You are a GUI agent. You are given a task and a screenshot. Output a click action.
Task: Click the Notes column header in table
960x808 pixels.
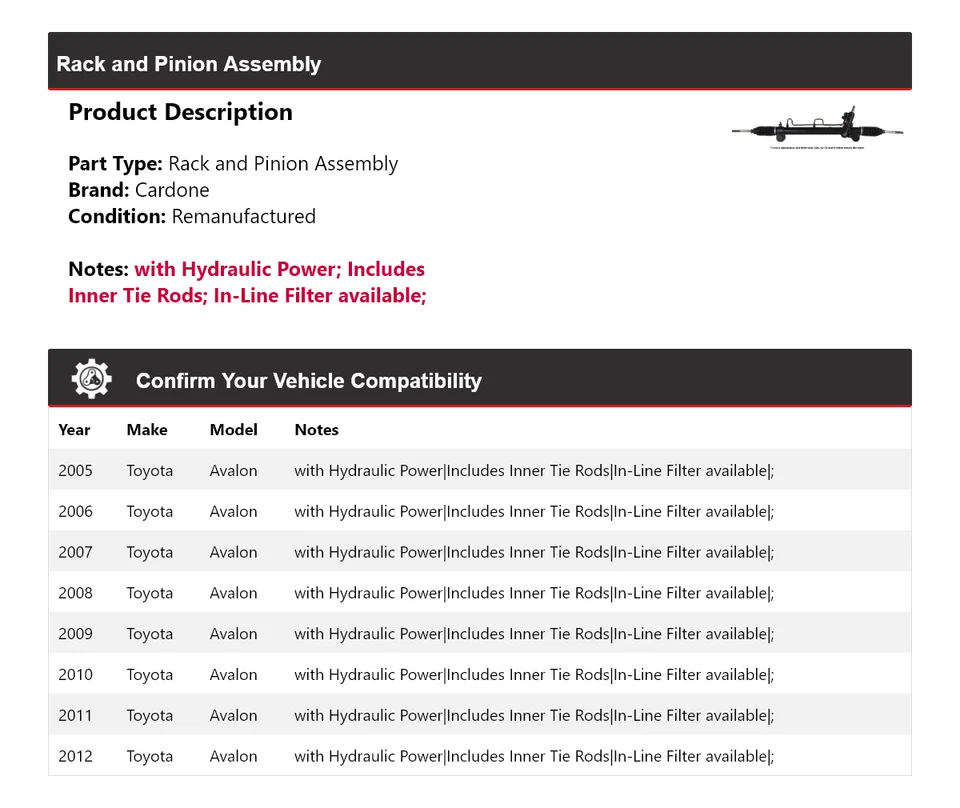pos(316,430)
